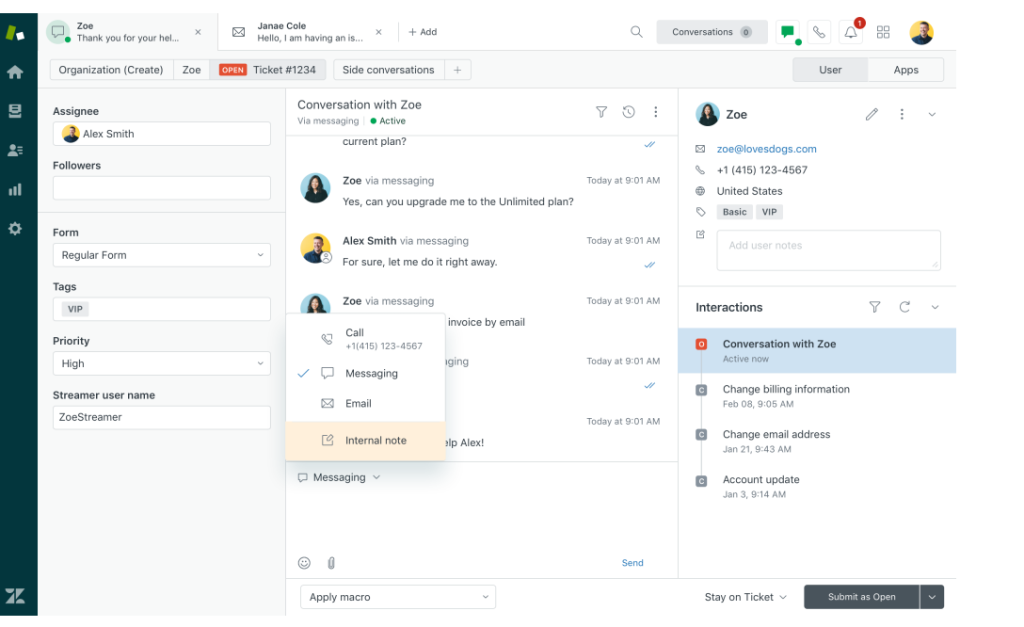Viewport: 1024px width, 627px height.
Task: Toggle the Conversations counter button
Action: 711,31
